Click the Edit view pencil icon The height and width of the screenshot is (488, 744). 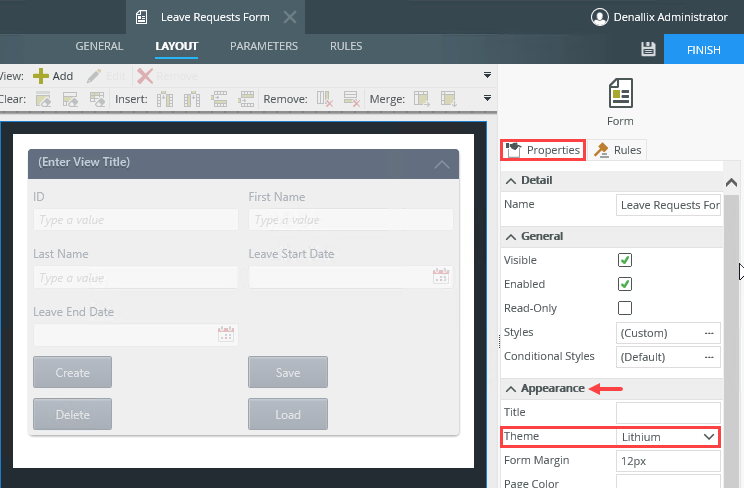click(93, 76)
